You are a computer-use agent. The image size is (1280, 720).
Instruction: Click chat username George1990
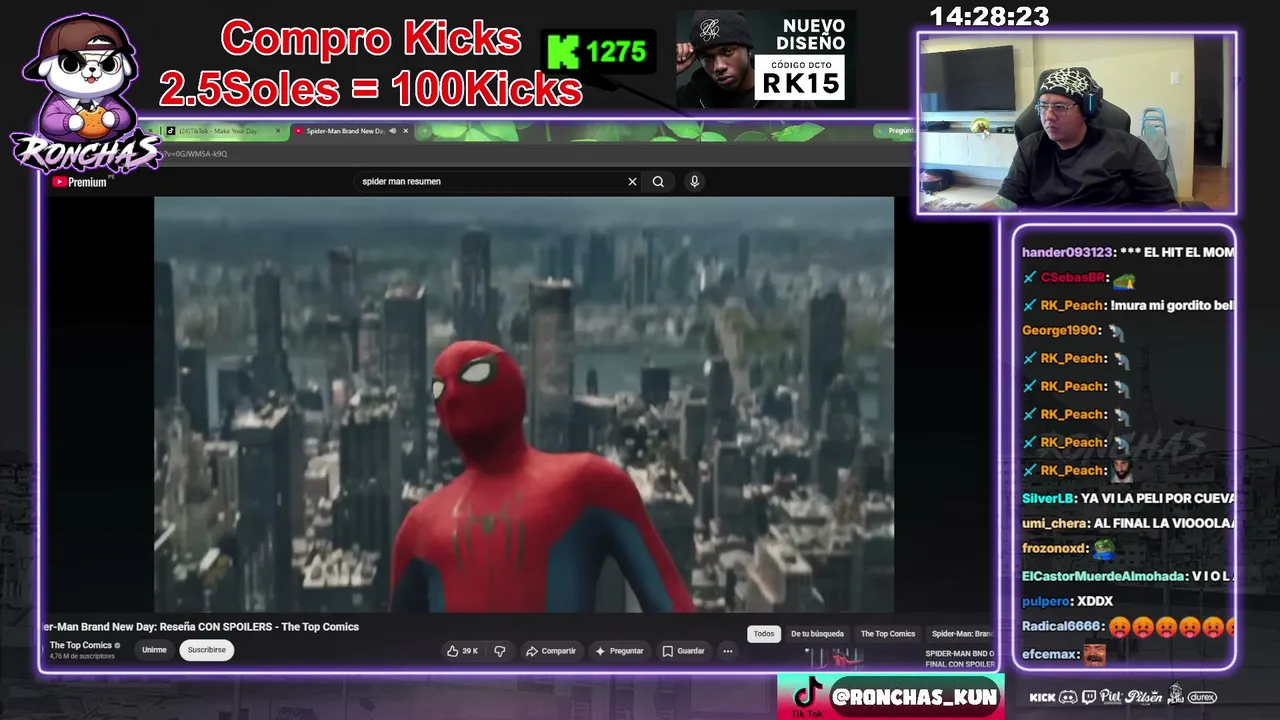[x=1059, y=331]
